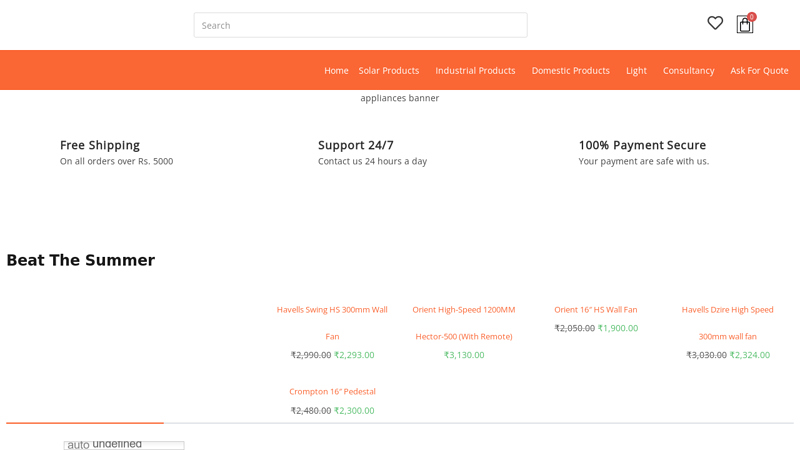Open the Consultancy menu item
The width and height of the screenshot is (800, 450).
point(688,71)
